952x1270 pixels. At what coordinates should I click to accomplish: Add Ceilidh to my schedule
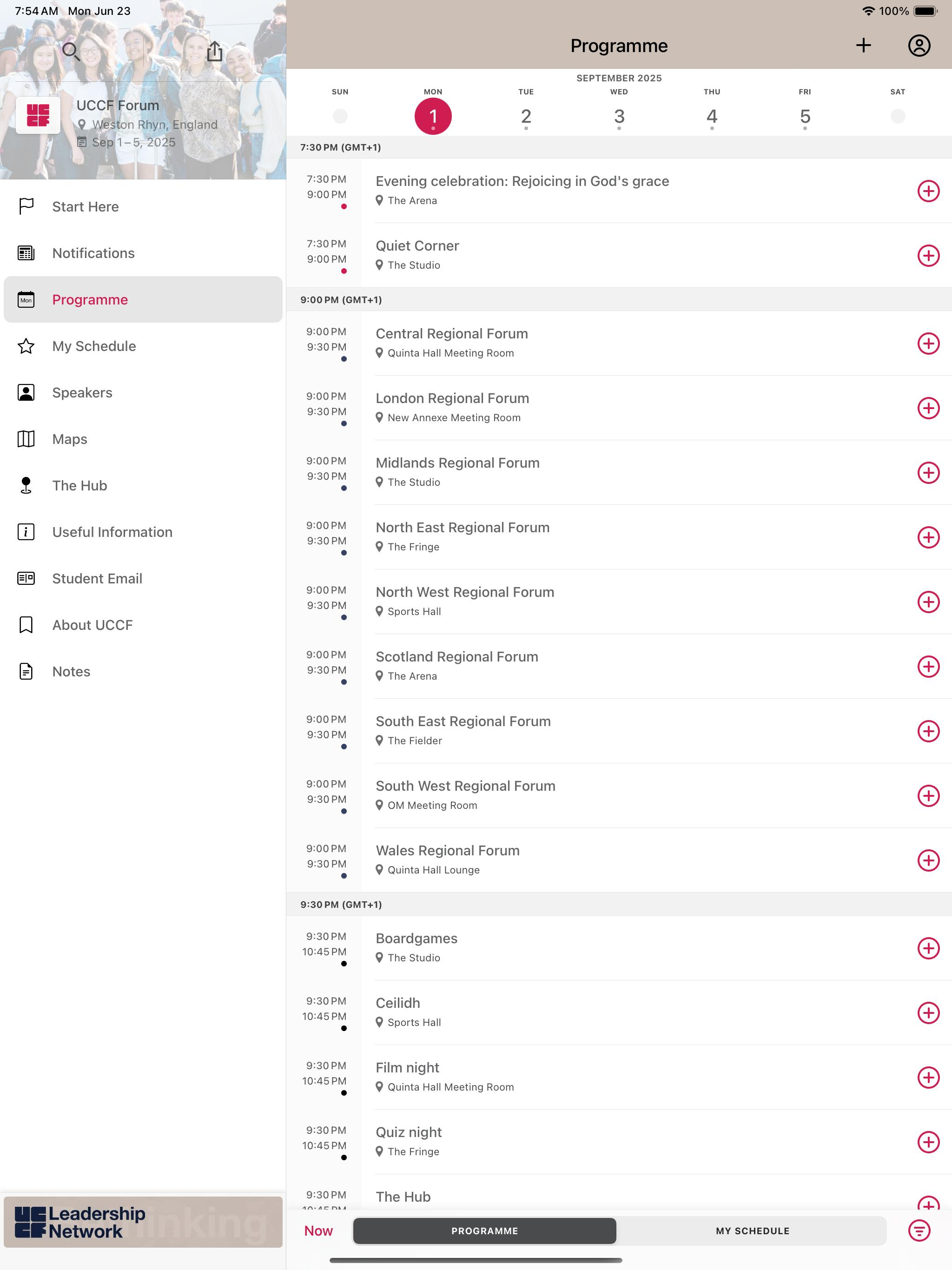pyautogui.click(x=928, y=1013)
